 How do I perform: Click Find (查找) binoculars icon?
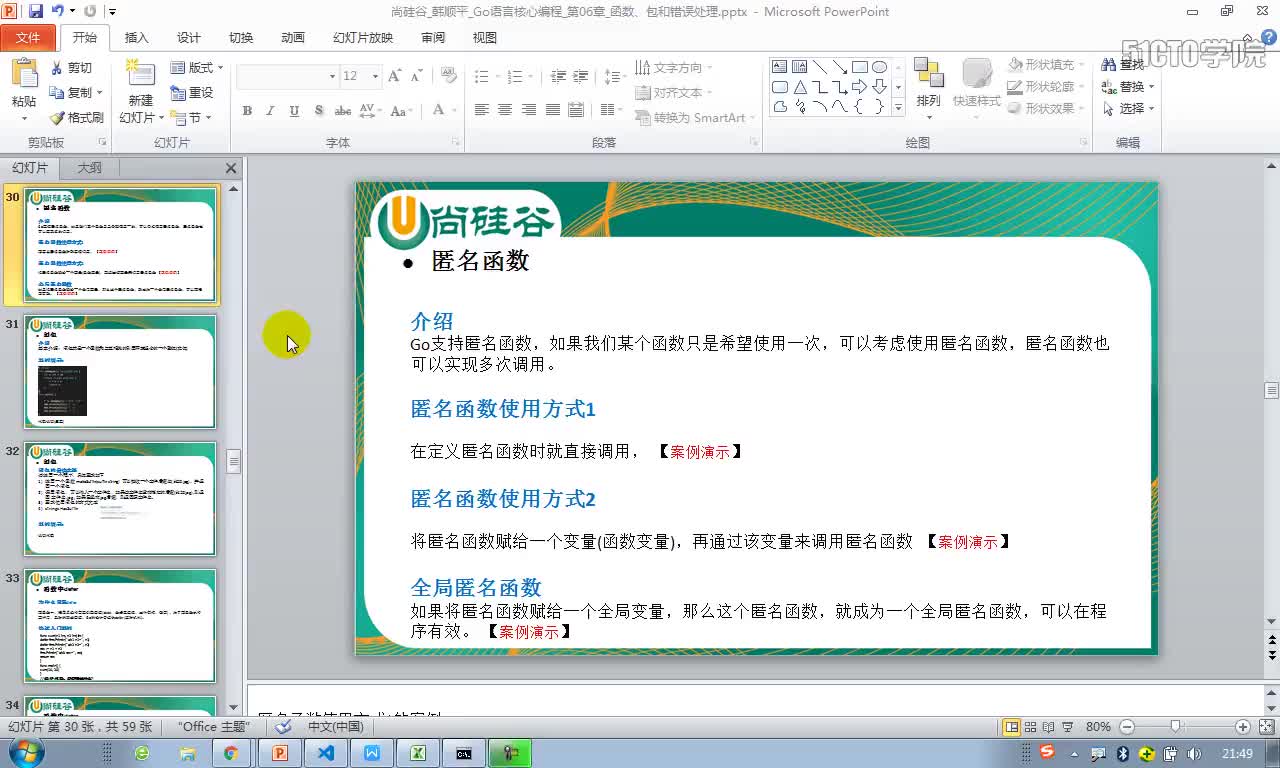(1108, 65)
